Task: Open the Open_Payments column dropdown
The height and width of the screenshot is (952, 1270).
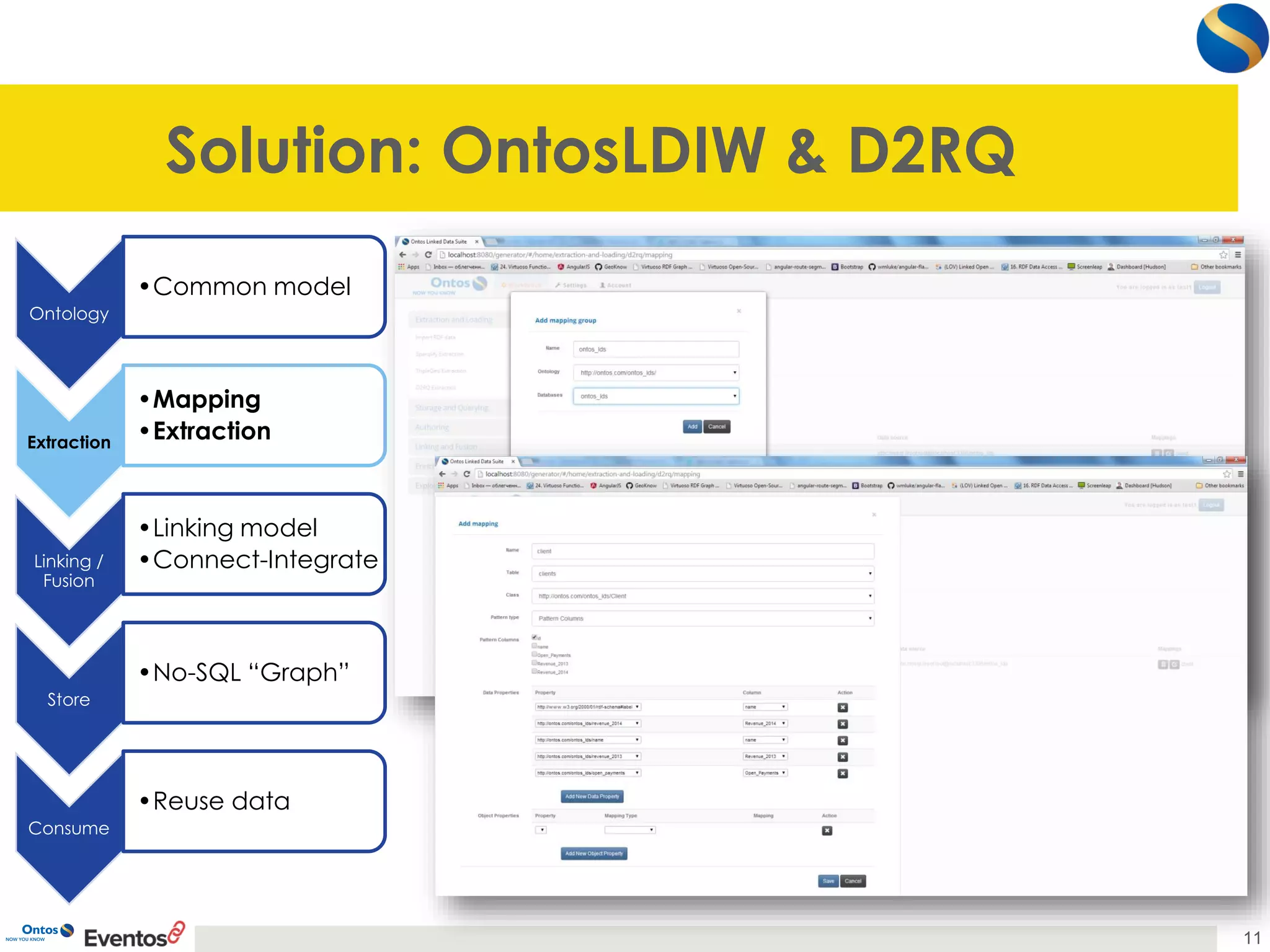Action: pos(765,773)
